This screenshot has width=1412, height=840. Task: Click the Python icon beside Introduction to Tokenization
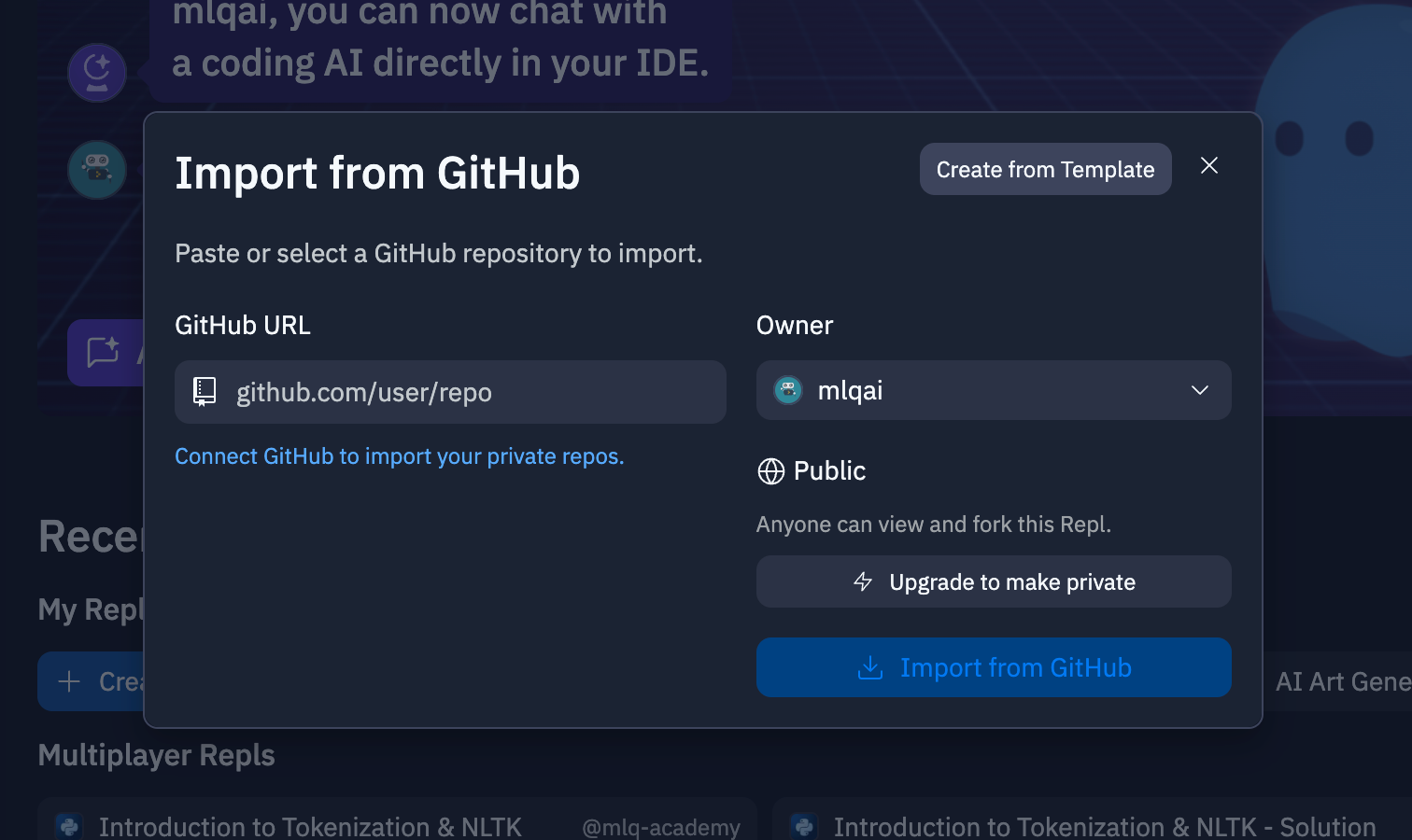tap(69, 826)
